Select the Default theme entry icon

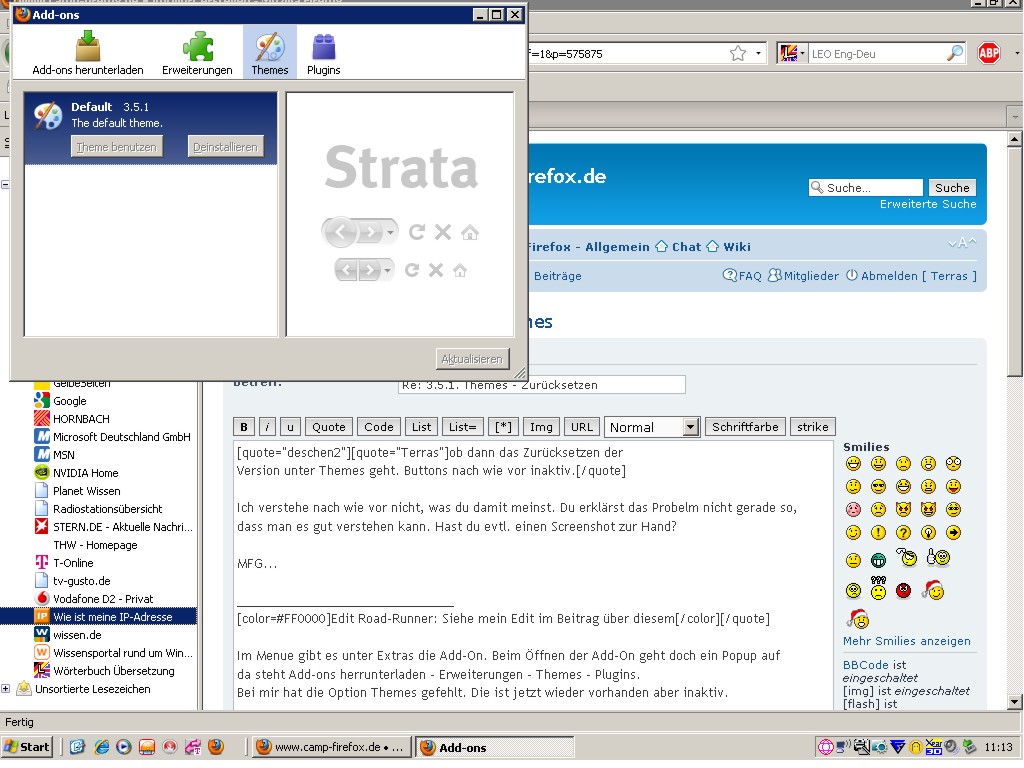(48, 116)
